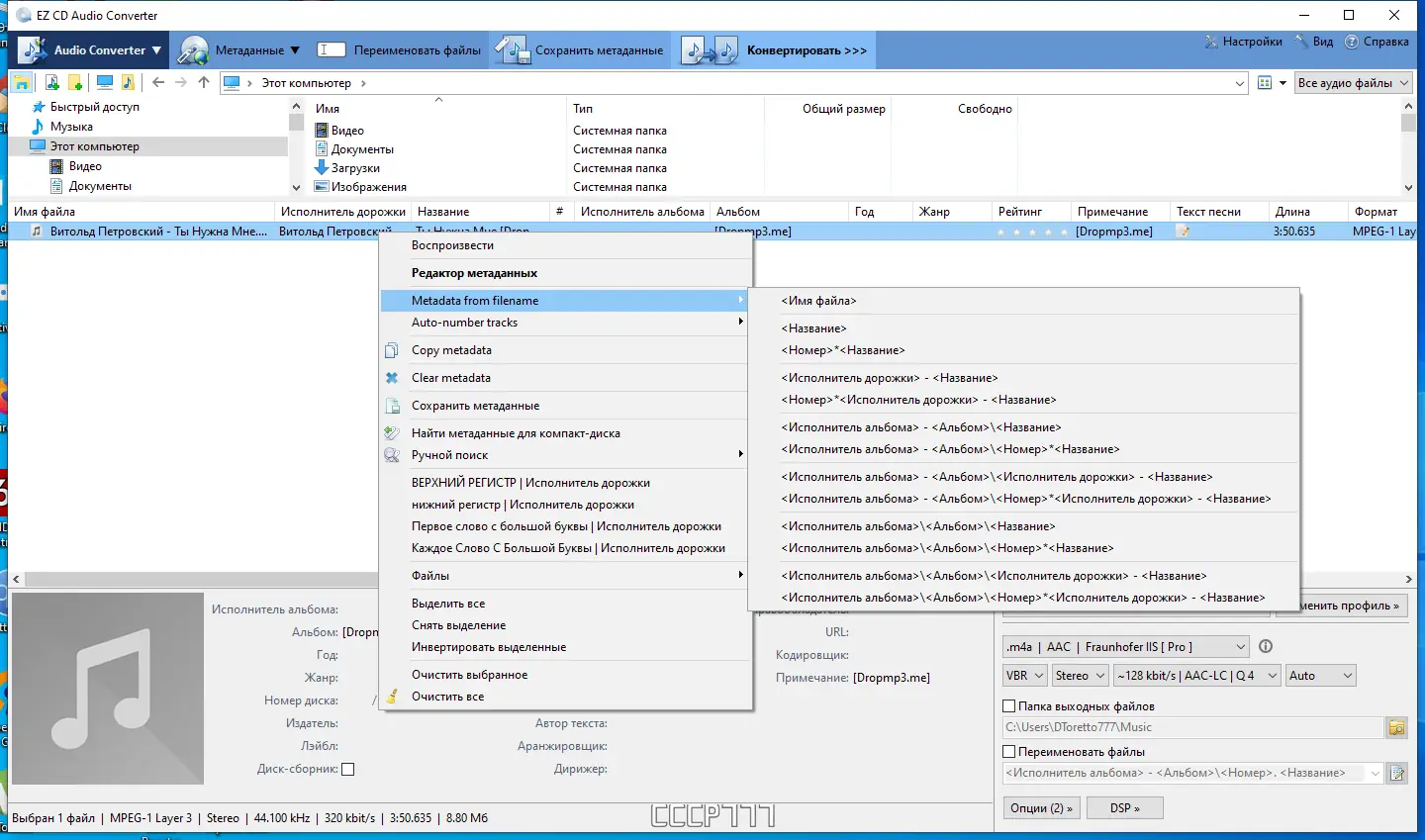This screenshot has height=840, width=1425.
Task: Click the output folder path field
Action: 1192,727
